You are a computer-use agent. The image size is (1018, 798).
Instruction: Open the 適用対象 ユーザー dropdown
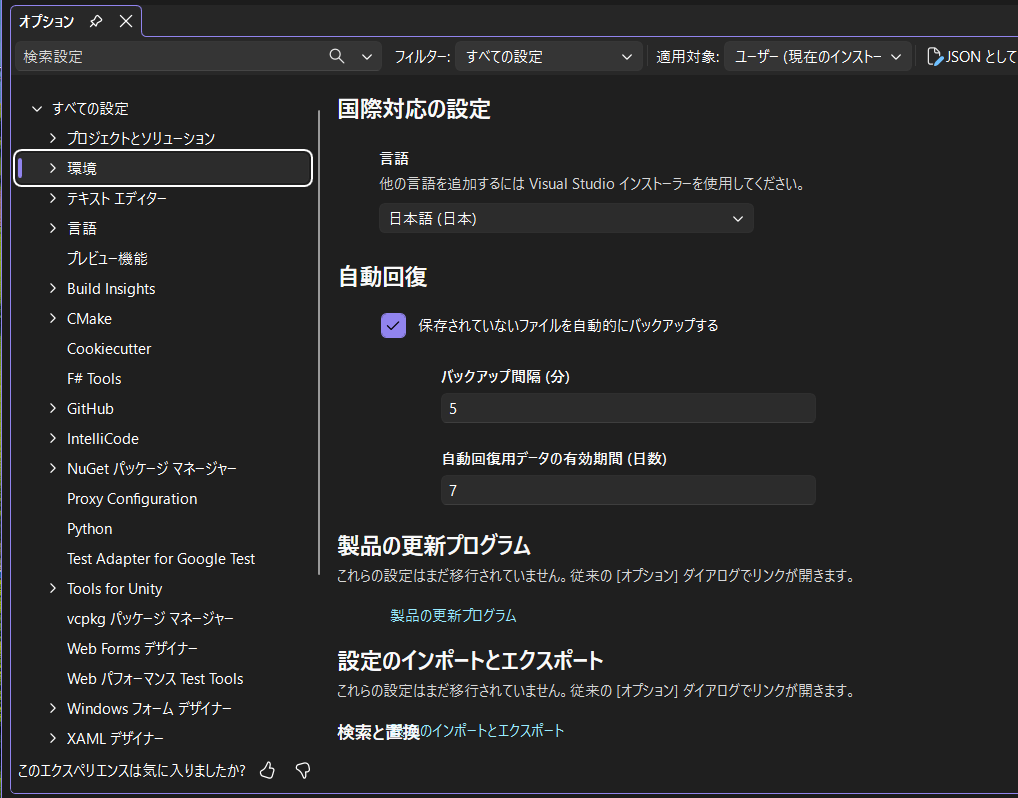817,57
